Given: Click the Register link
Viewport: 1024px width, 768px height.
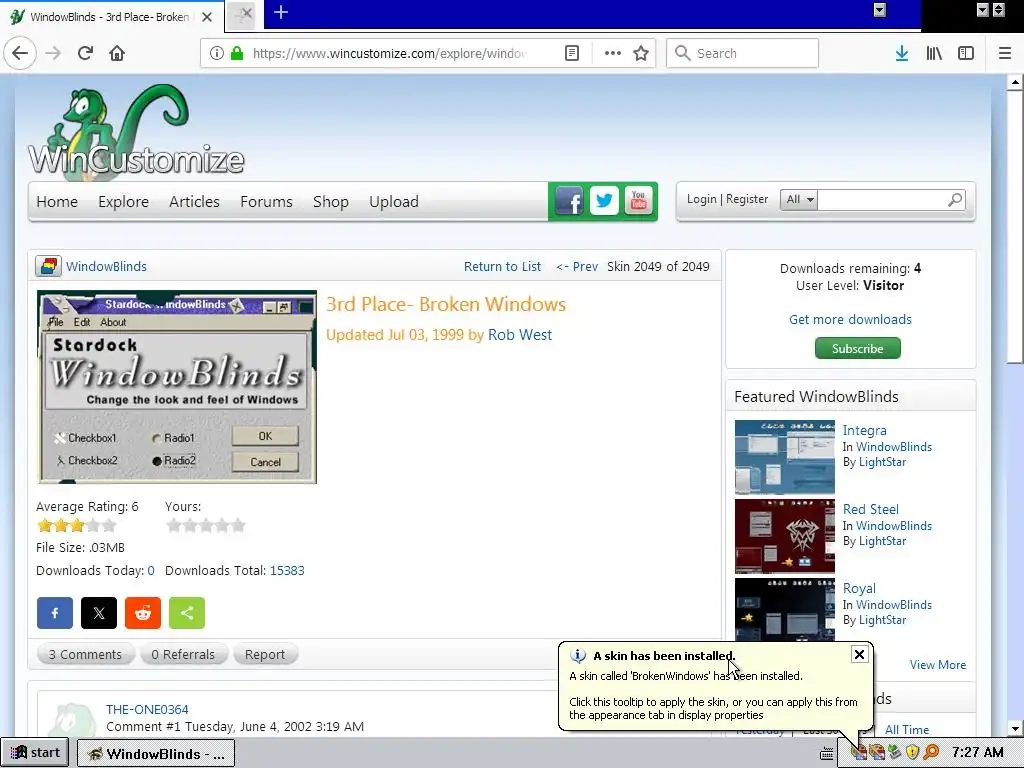Looking at the screenshot, I should tap(746, 199).
